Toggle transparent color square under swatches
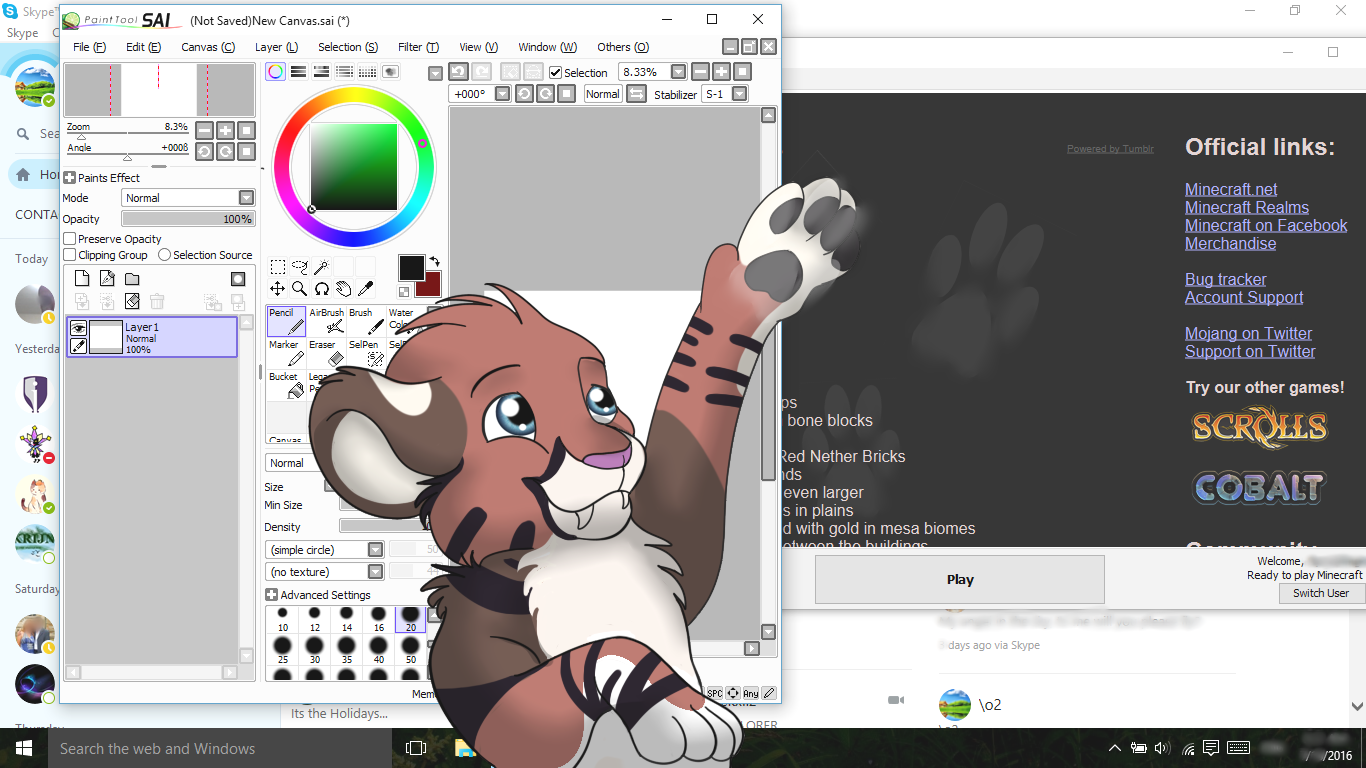 pos(404,292)
